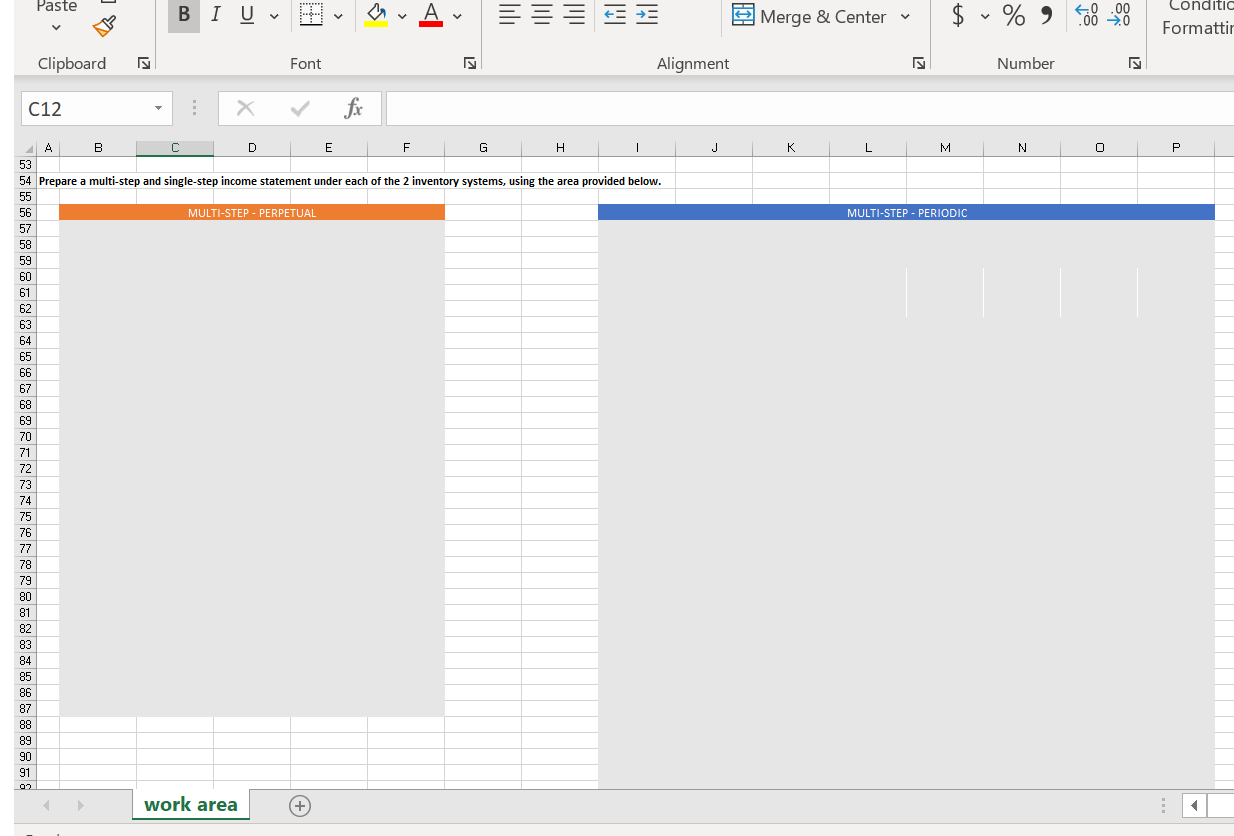Click the Increase Decimal icon
Image resolution: width=1234 pixels, height=836 pixels.
pos(1085,14)
